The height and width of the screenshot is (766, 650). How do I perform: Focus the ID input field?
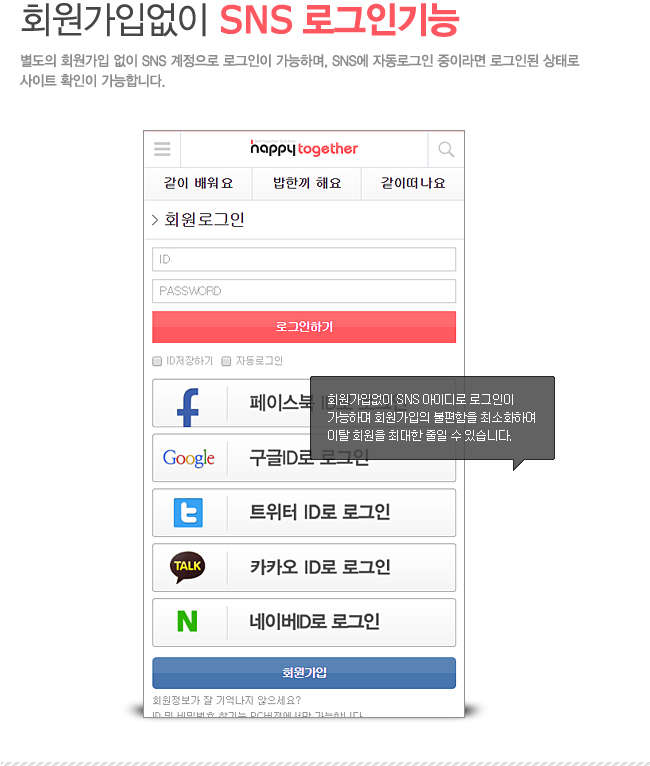[304, 259]
